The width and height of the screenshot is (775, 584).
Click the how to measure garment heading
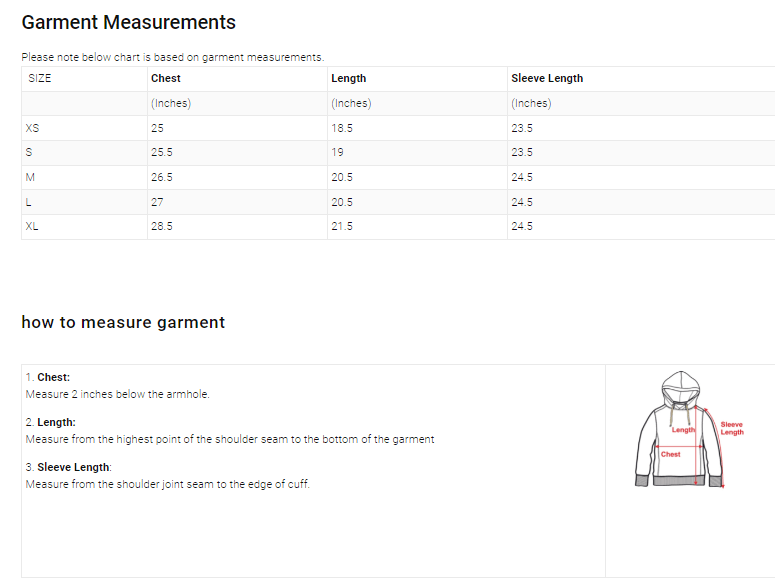pos(123,322)
